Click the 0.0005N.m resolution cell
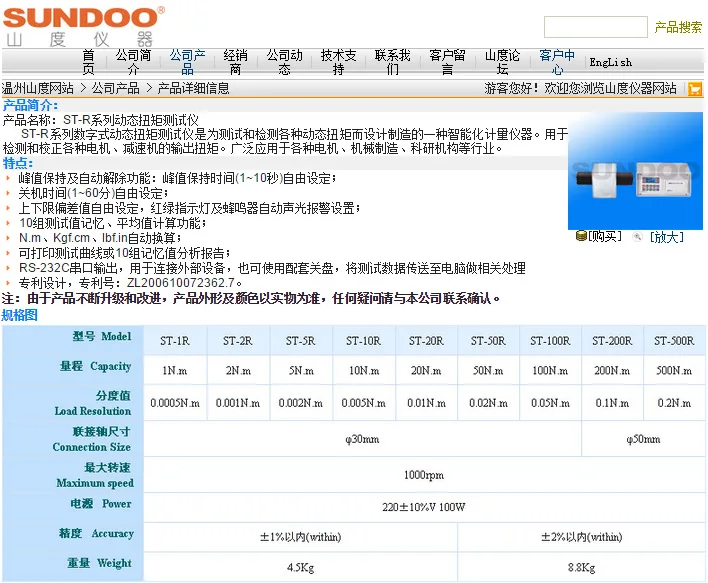This screenshot has height=583, width=708. pyautogui.click(x=175, y=403)
